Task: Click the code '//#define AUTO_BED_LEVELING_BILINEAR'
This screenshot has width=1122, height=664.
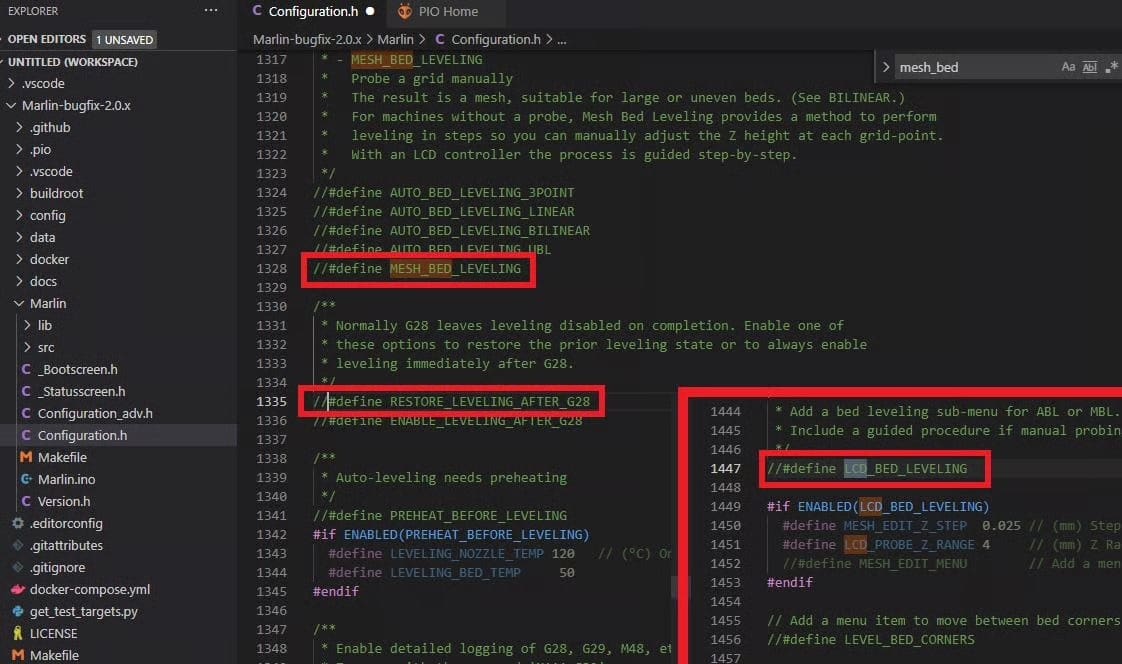Action: [x=452, y=230]
